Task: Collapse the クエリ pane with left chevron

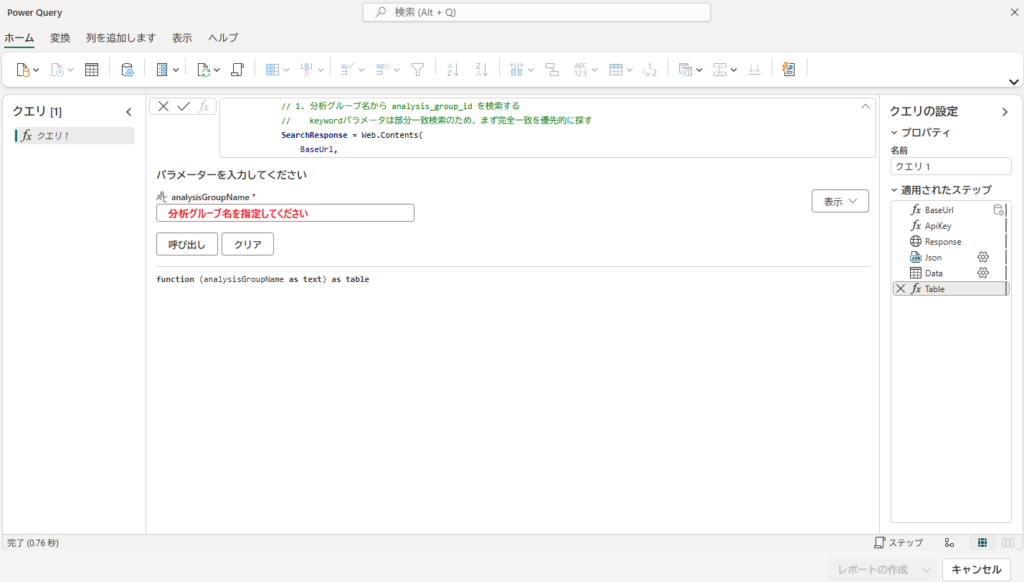Action: [129, 112]
